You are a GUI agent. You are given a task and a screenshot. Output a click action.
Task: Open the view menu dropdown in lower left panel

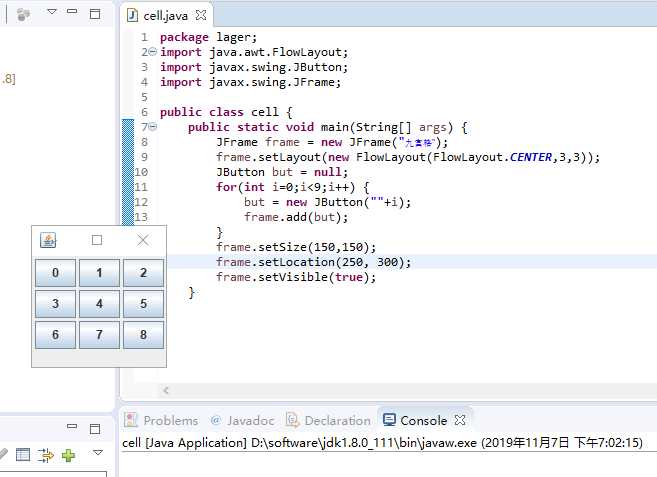point(98,452)
